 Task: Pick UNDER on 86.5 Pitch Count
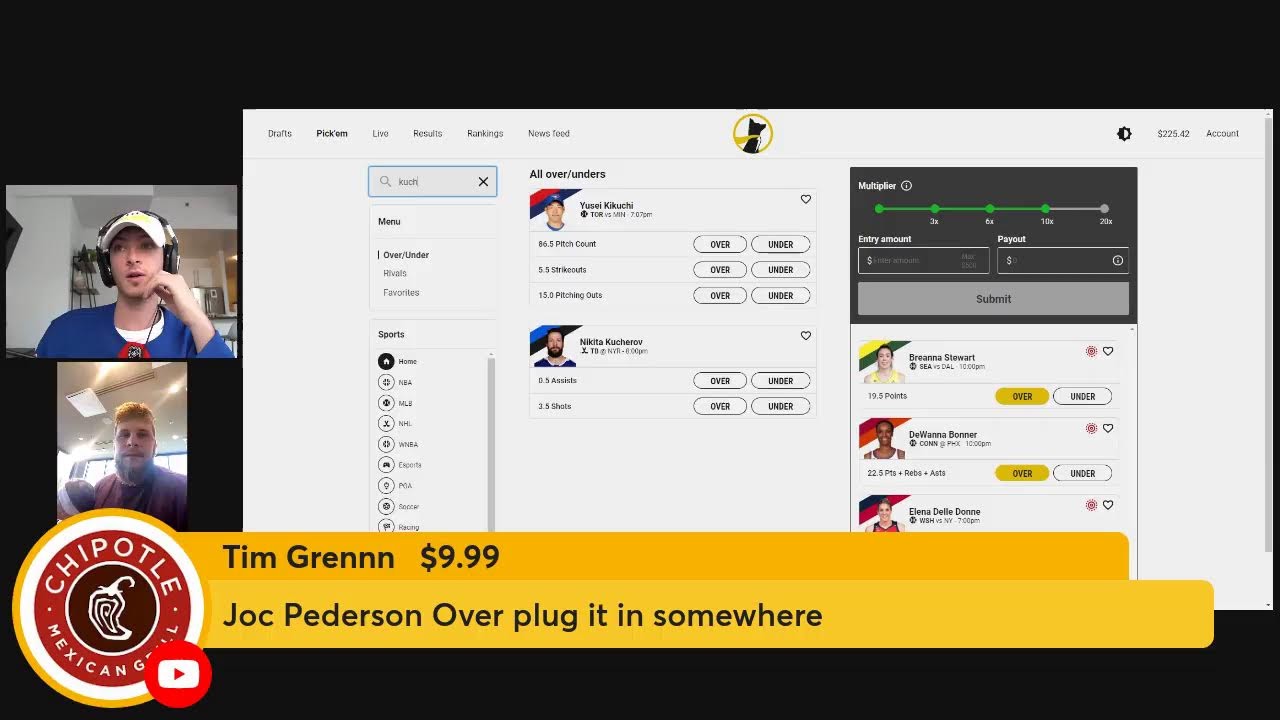pyautogui.click(x=781, y=244)
